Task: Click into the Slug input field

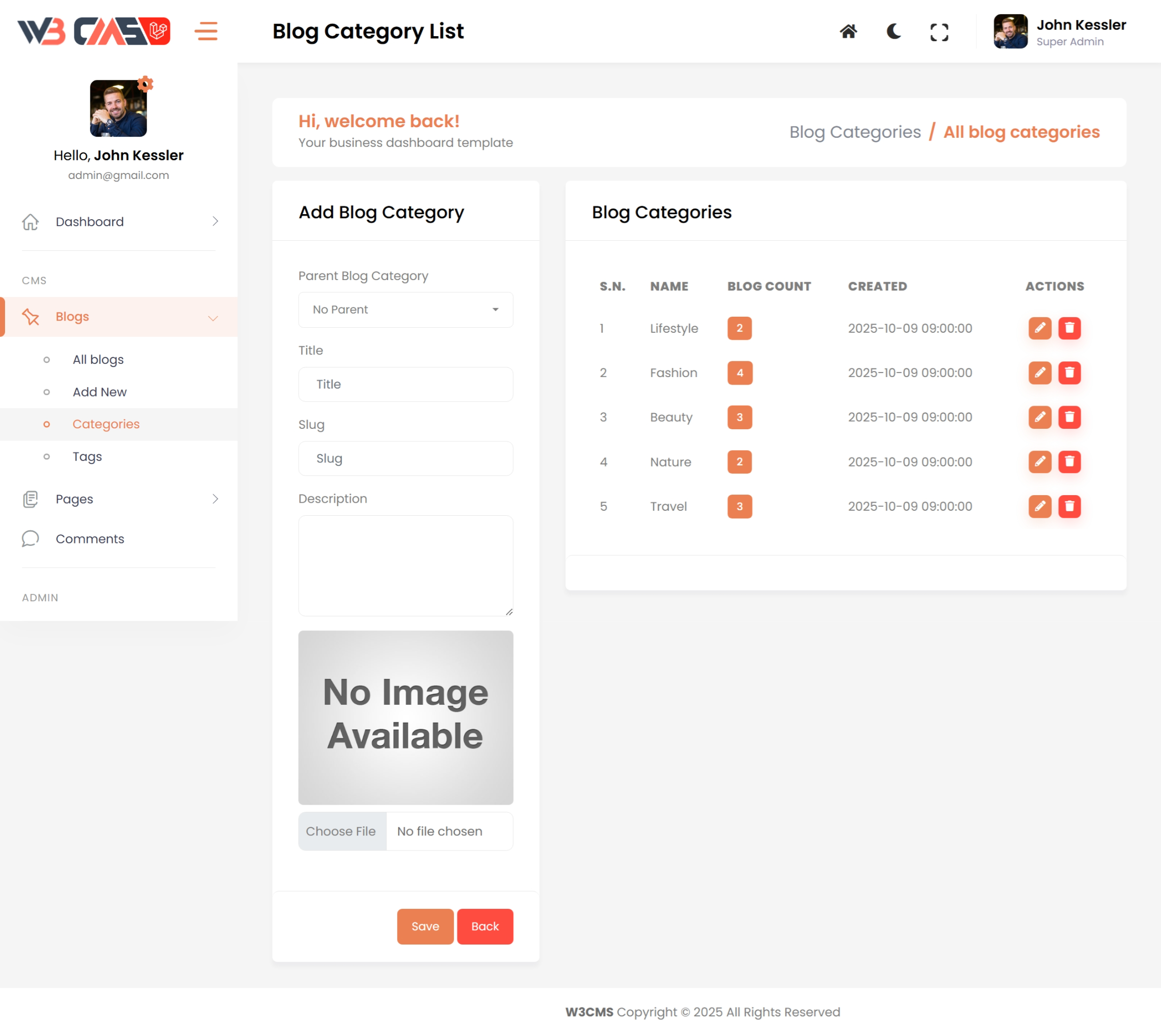Action: [405, 459]
